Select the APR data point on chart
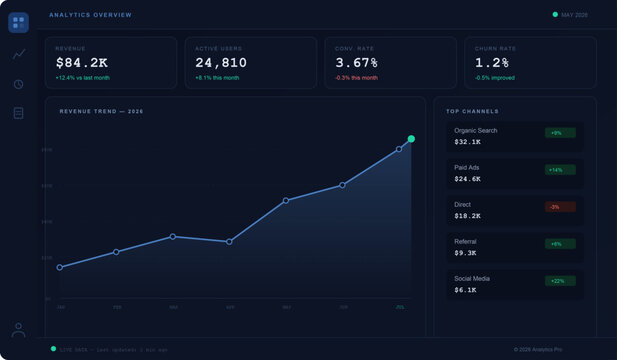The width and height of the screenshot is (617, 360). click(x=229, y=242)
